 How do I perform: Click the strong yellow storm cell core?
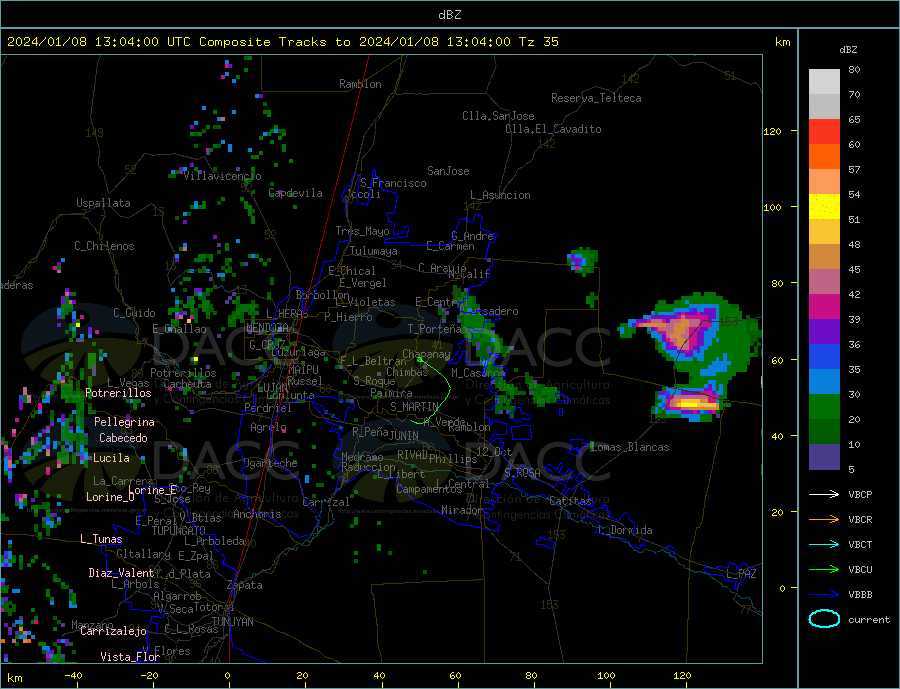tap(691, 404)
